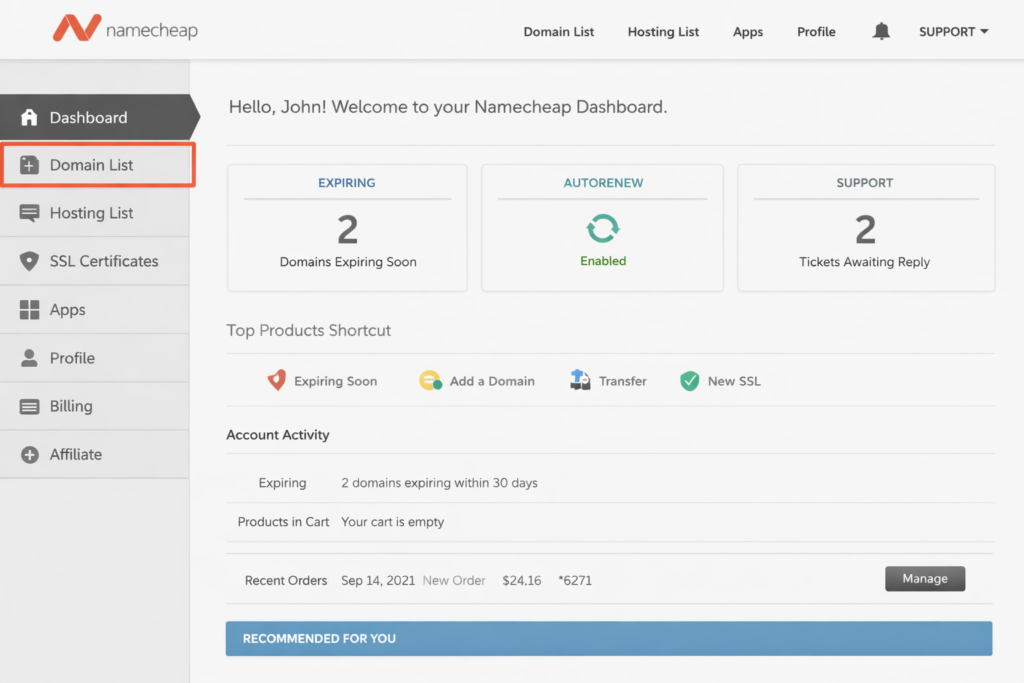Viewport: 1024px width, 683px height.
Task: Click the Manage button for recent order
Action: tap(924, 578)
